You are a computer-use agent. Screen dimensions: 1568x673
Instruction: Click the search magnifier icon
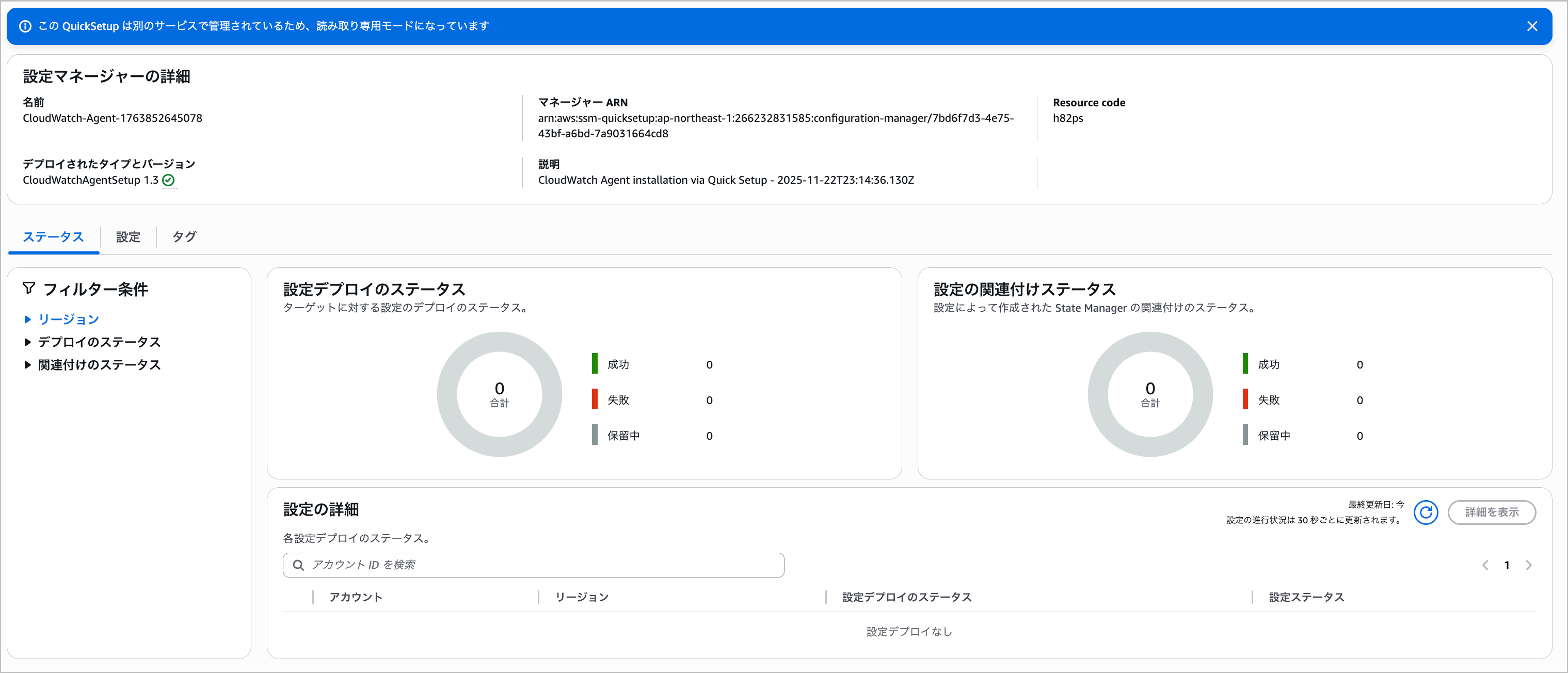(298, 565)
